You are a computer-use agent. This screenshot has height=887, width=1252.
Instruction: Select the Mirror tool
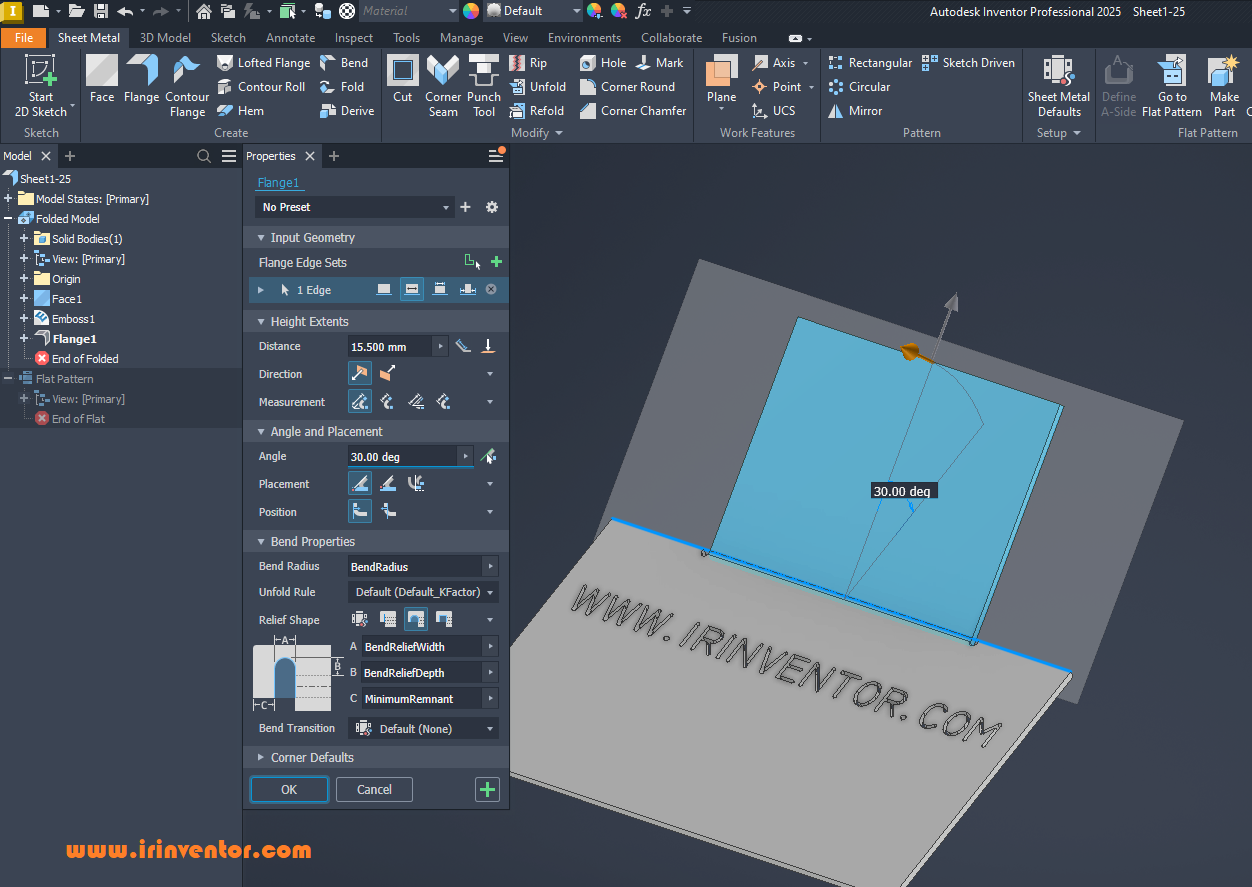[x=855, y=110]
